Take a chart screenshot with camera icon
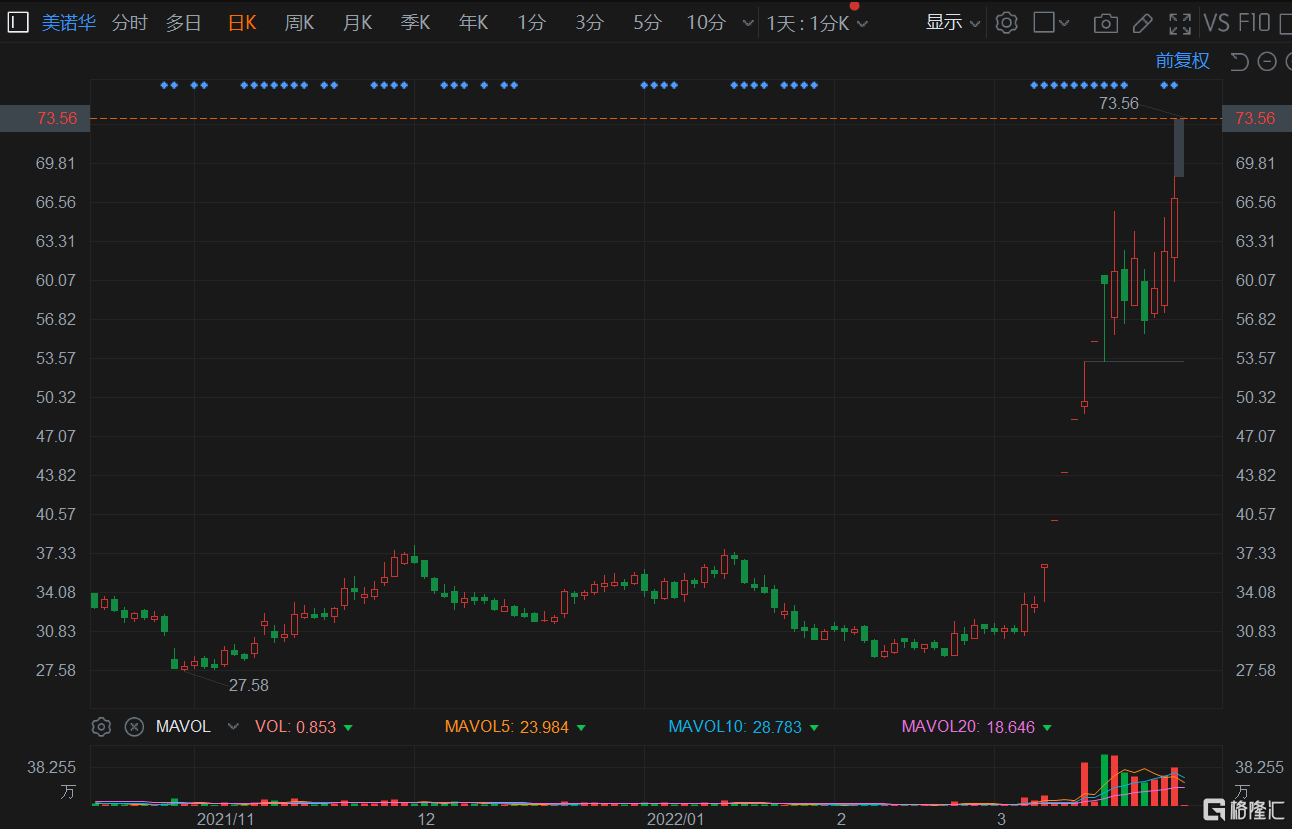This screenshot has height=829, width=1292. coord(1105,22)
